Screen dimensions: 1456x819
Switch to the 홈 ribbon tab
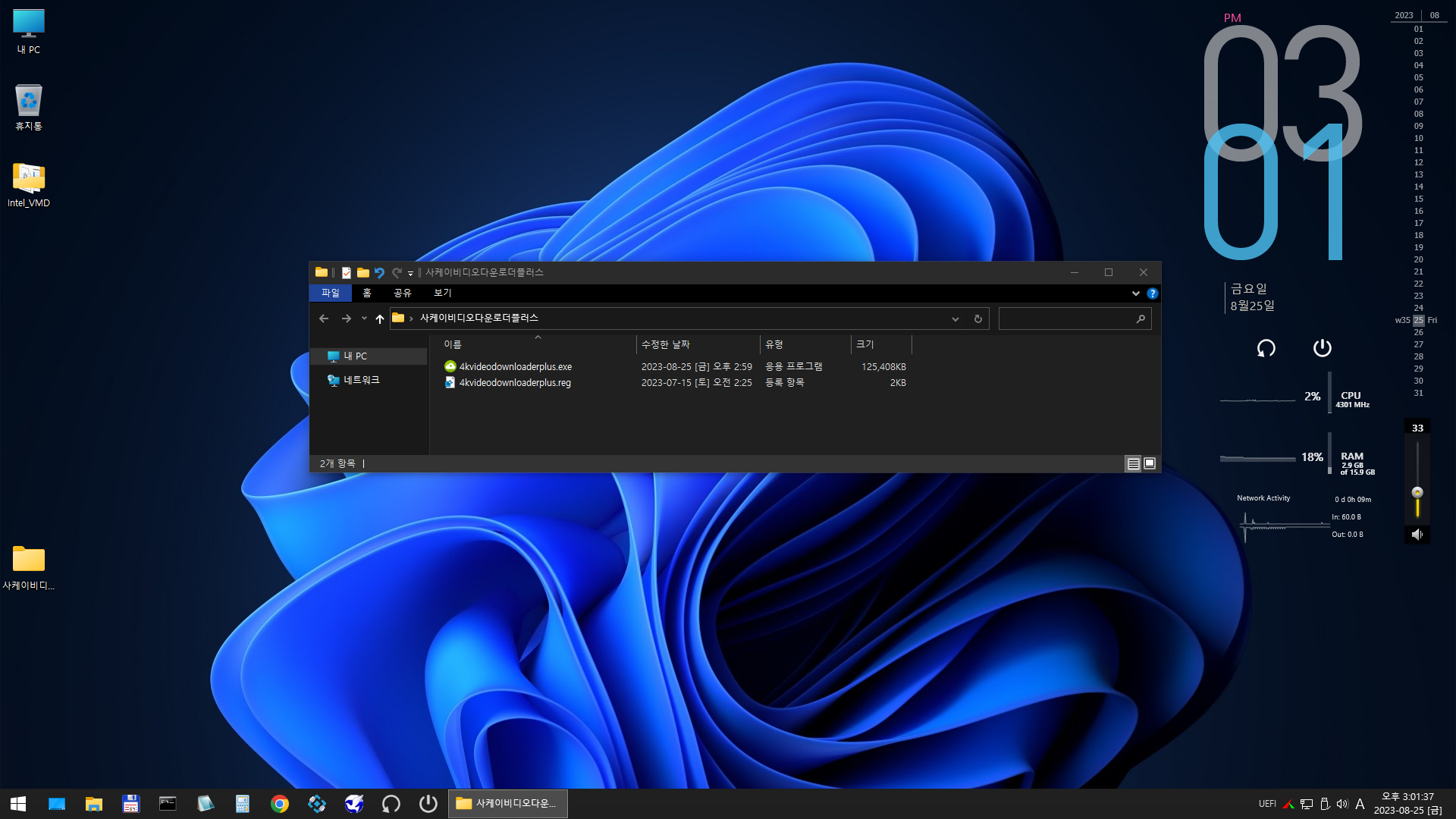pyautogui.click(x=367, y=293)
